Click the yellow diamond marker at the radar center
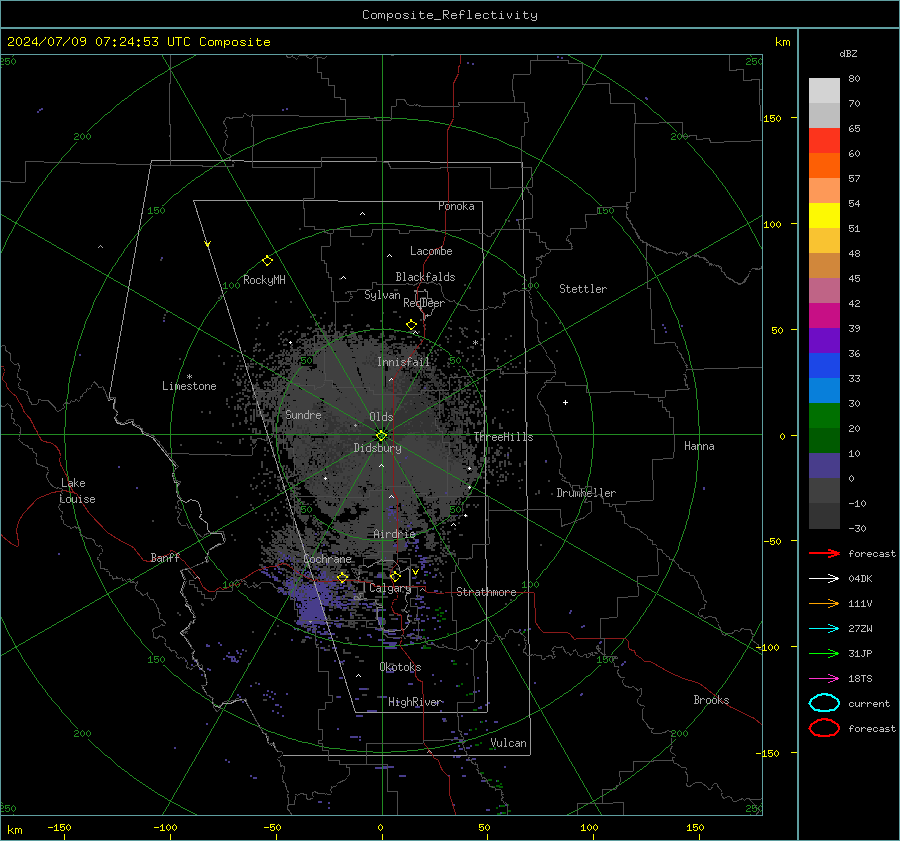 coord(382,436)
